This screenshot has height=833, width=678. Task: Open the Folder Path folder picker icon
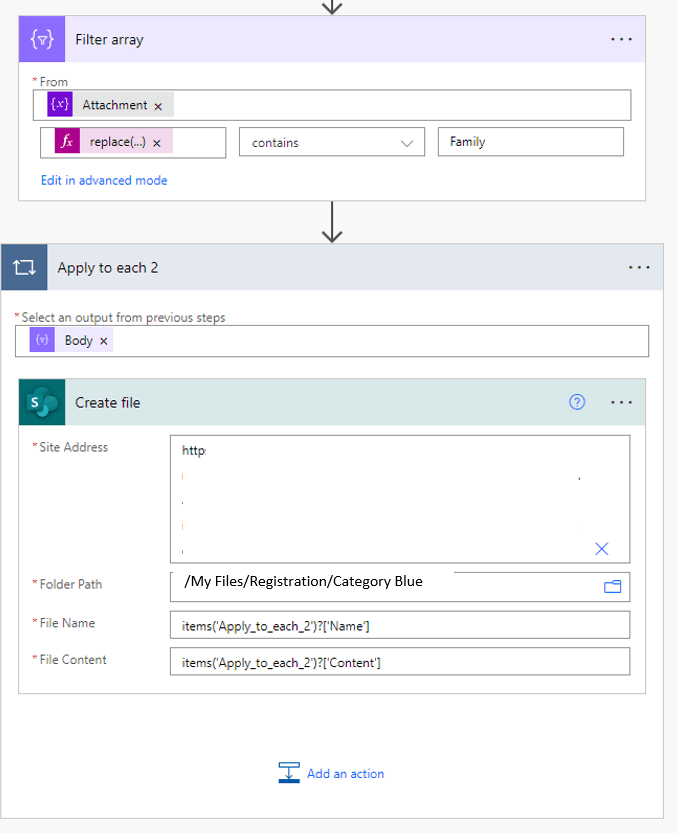coord(613,586)
